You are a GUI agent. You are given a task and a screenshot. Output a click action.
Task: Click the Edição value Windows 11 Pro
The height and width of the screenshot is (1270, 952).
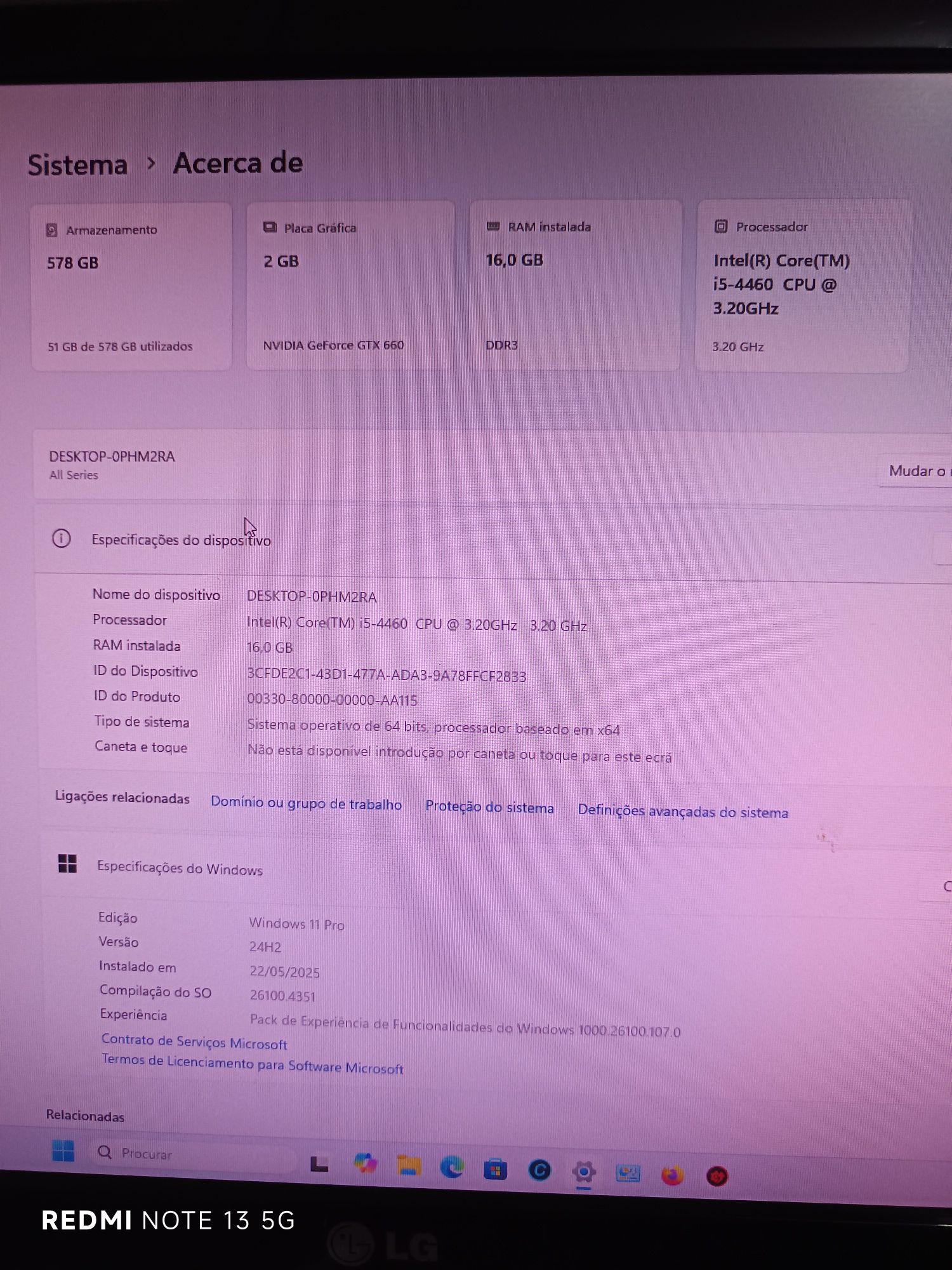coord(296,924)
